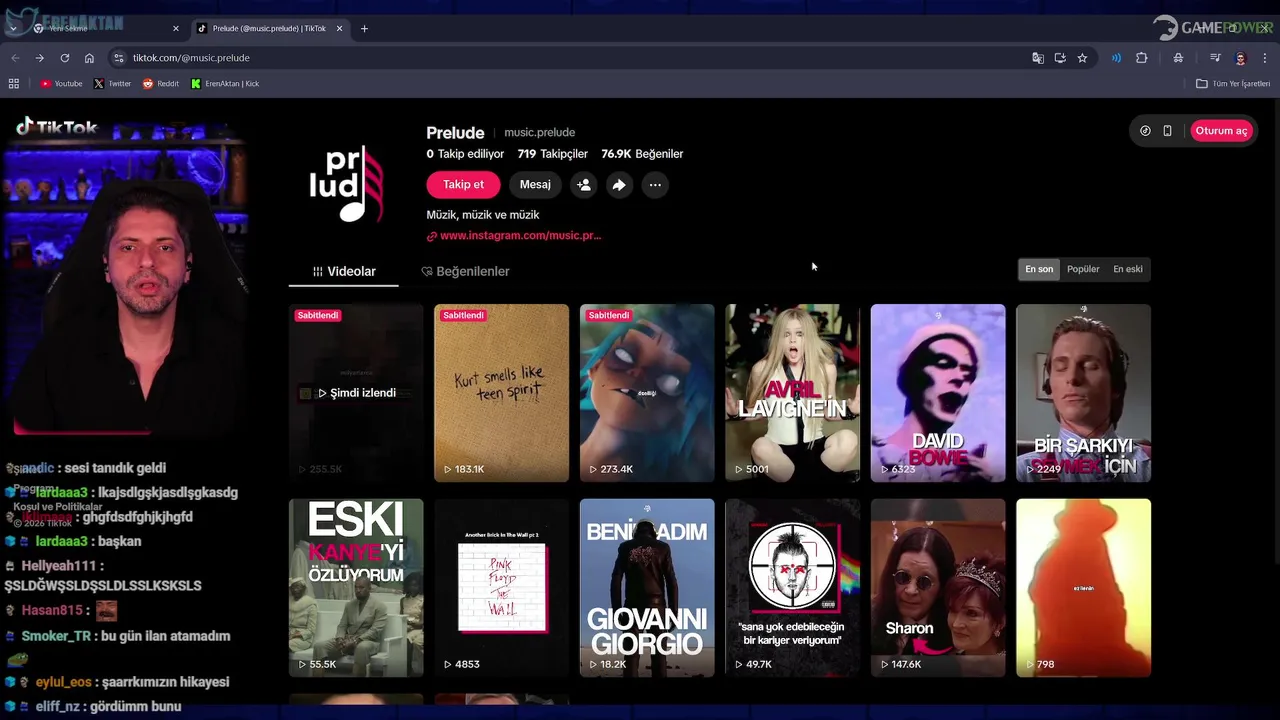This screenshot has height=720, width=1280.
Task: Follow Prelude with Takip et button
Action: (463, 185)
